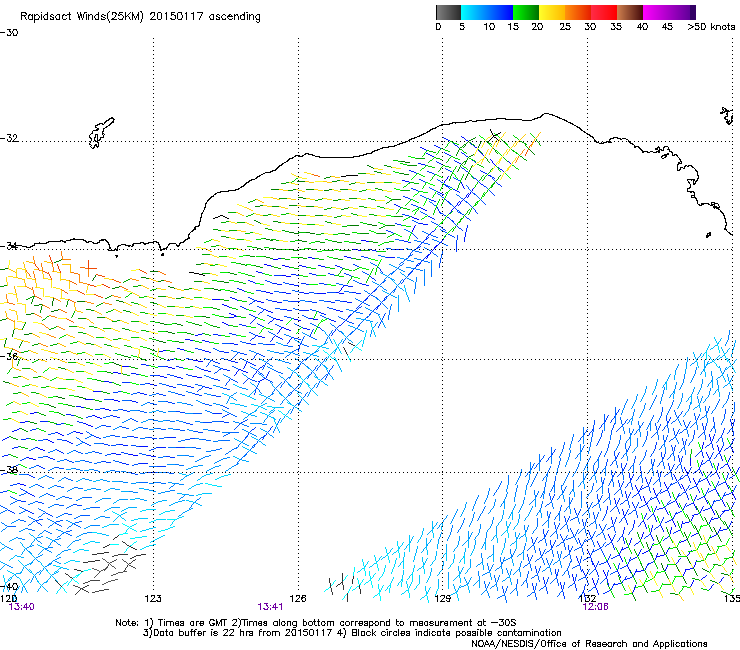Click the '30' legend scale label
The height and width of the screenshot is (650, 740).
point(590,27)
